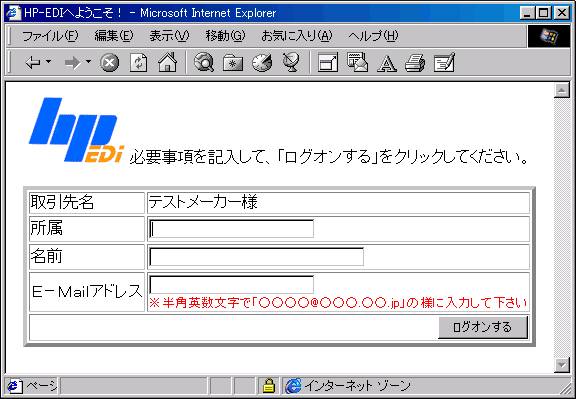This screenshot has width=576, height=399.
Task: Open the Back button history dropdown arrow
Action: tap(48, 61)
